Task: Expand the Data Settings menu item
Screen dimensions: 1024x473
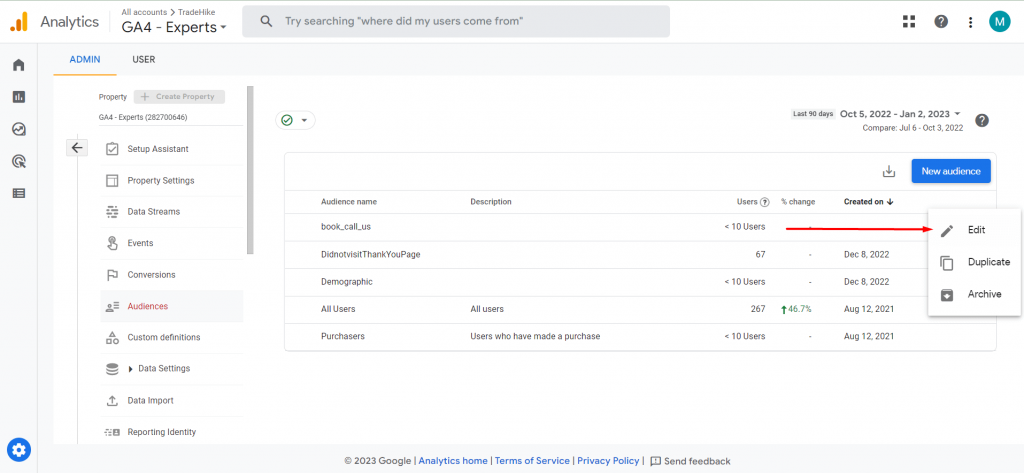Action: (163, 368)
